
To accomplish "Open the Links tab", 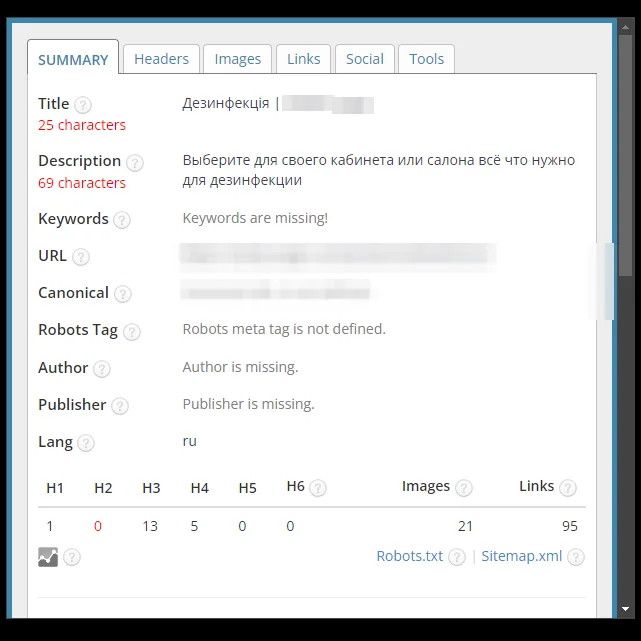I will (303, 59).
